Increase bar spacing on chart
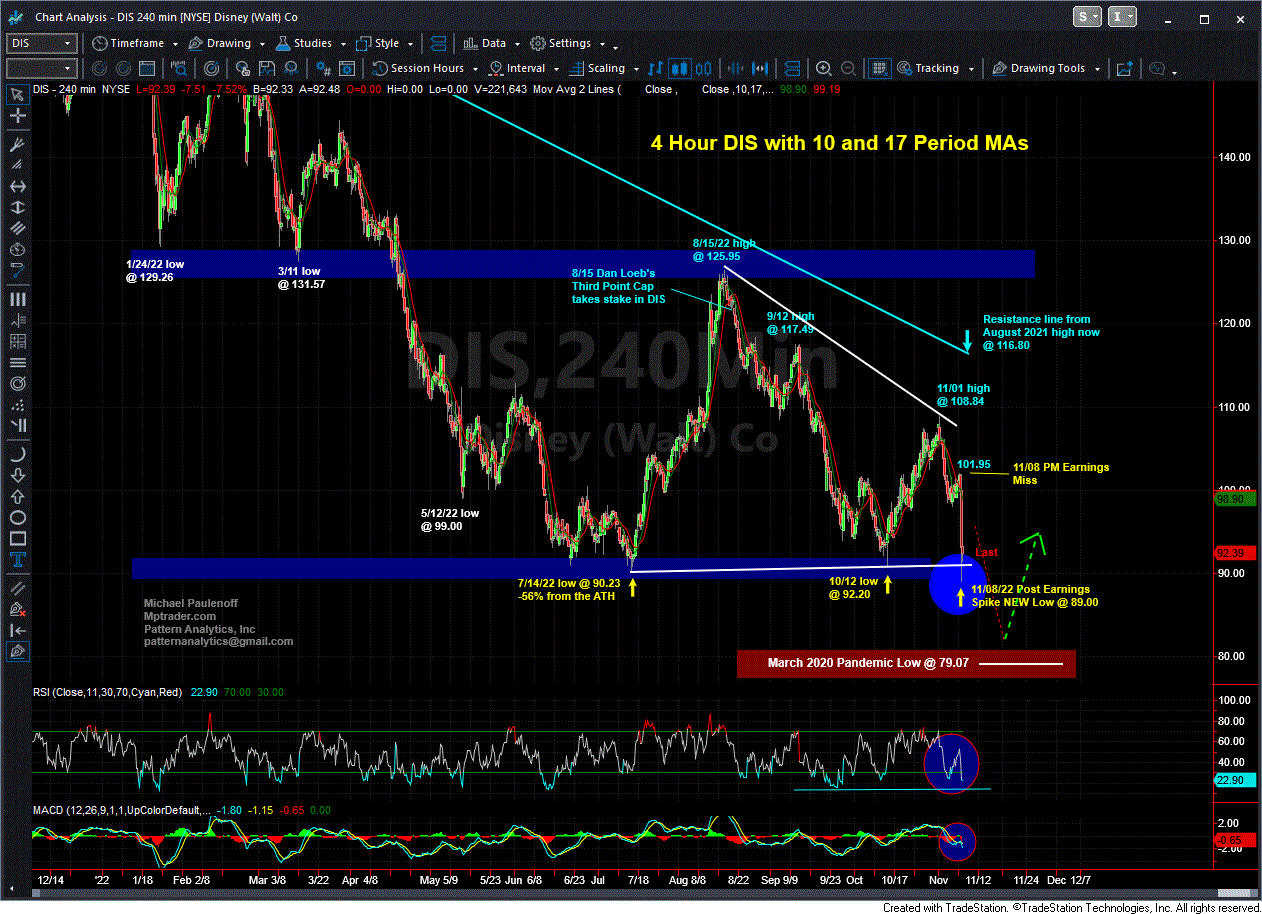Image resolution: width=1262 pixels, height=914 pixels. (x=760, y=68)
